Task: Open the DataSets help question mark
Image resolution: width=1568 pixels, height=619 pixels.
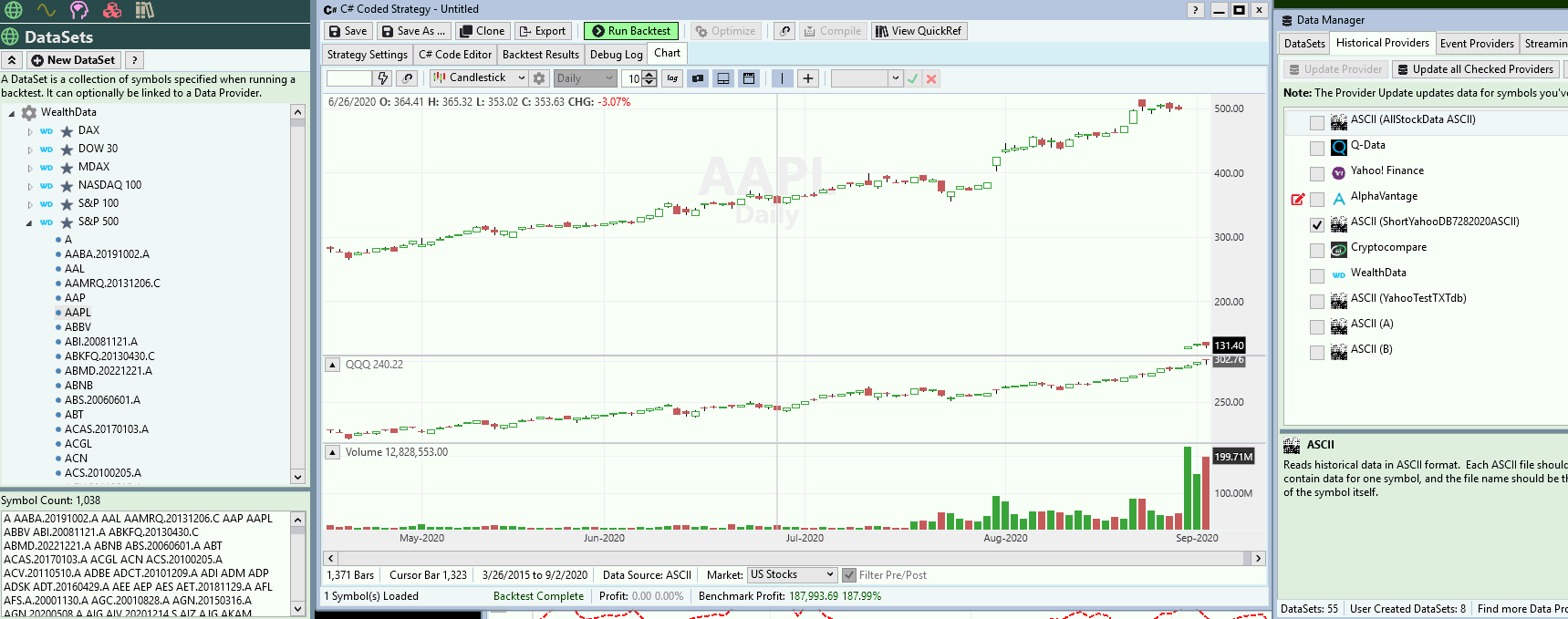Action: (x=134, y=60)
